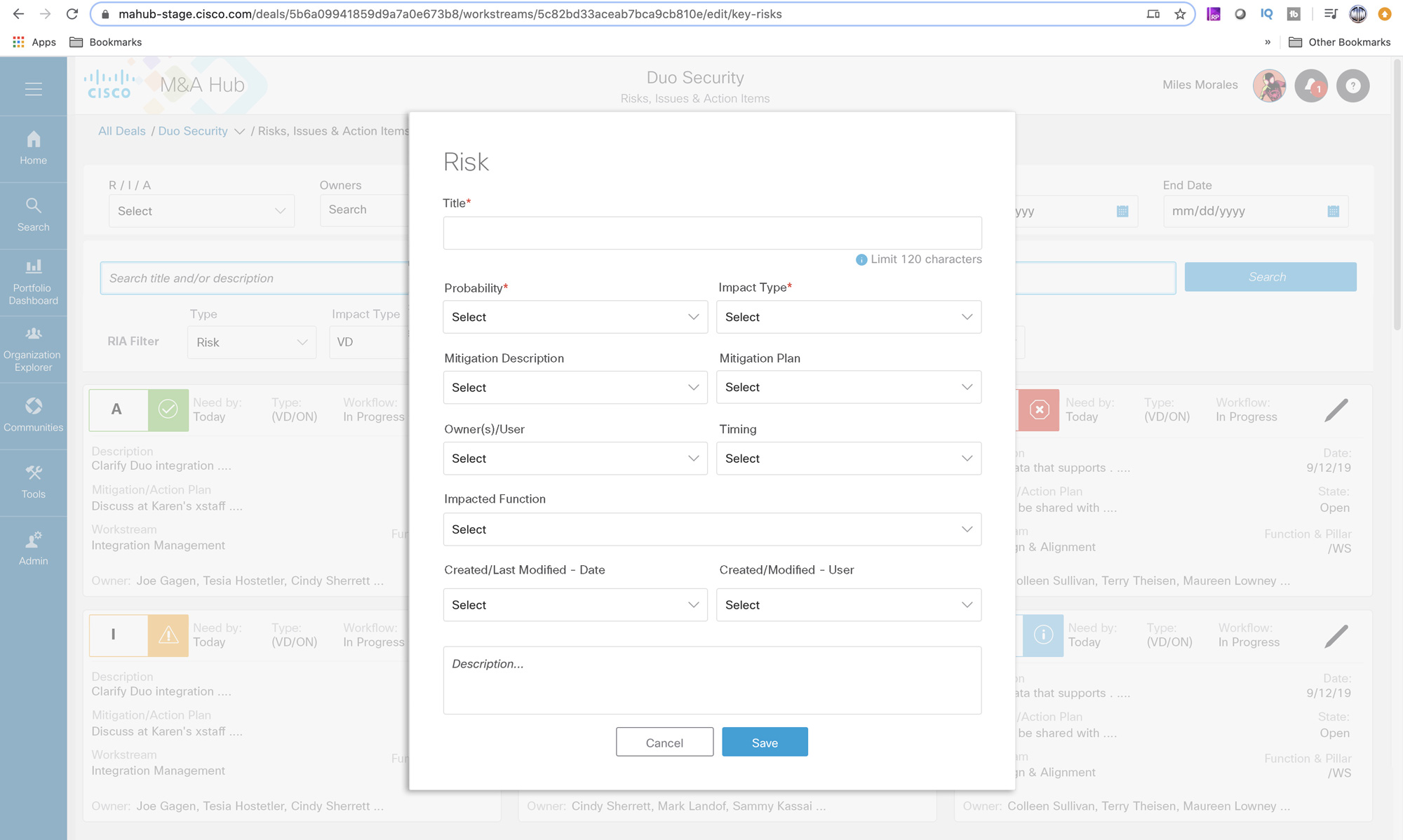Click into the Description text area

pyautogui.click(x=712, y=680)
